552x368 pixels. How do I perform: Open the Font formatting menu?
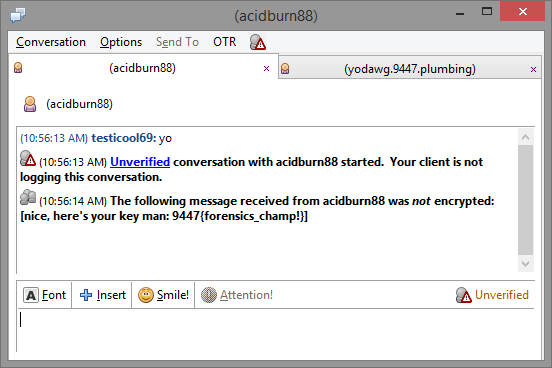coord(45,295)
